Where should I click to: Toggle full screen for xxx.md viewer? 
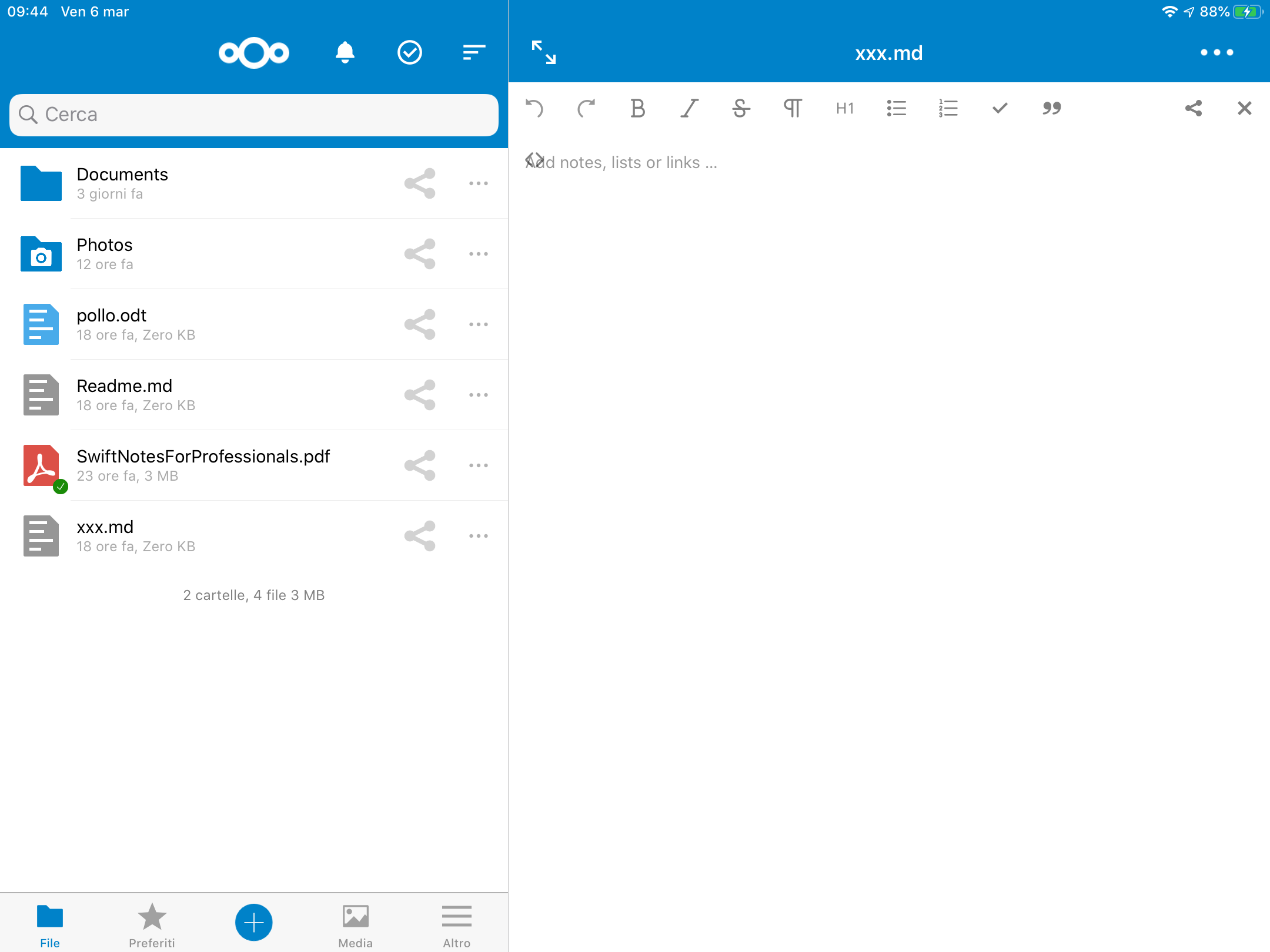click(544, 52)
